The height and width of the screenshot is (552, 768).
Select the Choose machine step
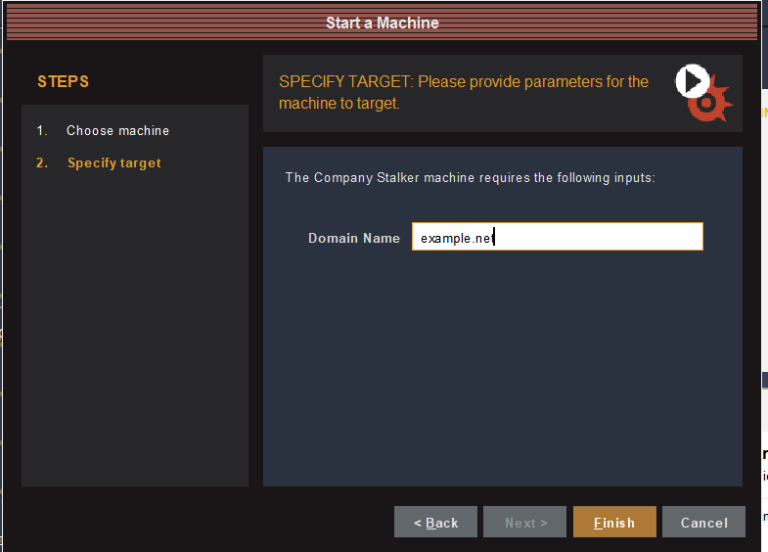tap(117, 131)
